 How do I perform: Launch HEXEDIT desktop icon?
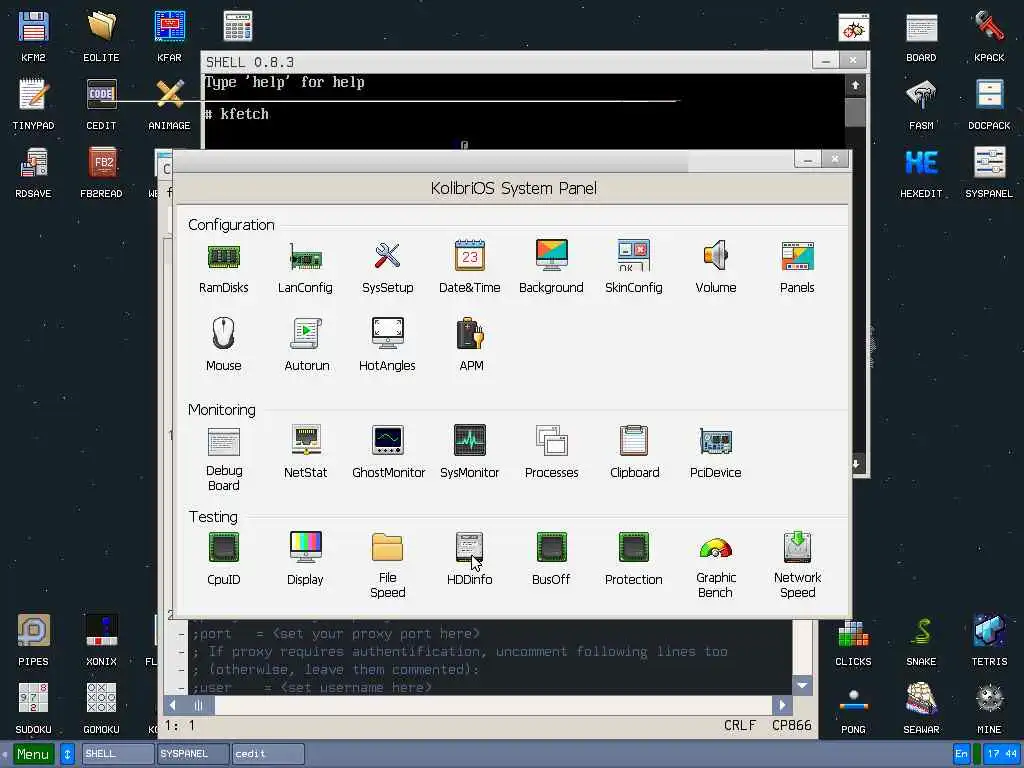921,172
